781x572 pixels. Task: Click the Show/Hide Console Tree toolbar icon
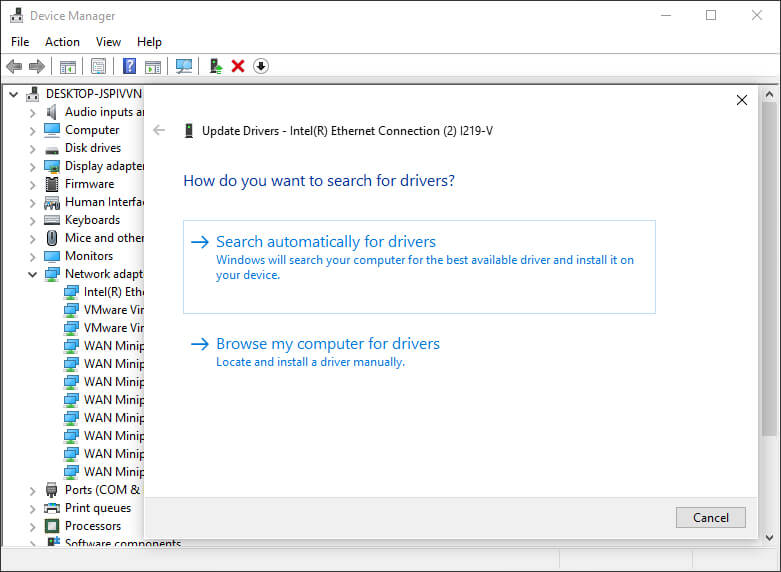click(67, 66)
